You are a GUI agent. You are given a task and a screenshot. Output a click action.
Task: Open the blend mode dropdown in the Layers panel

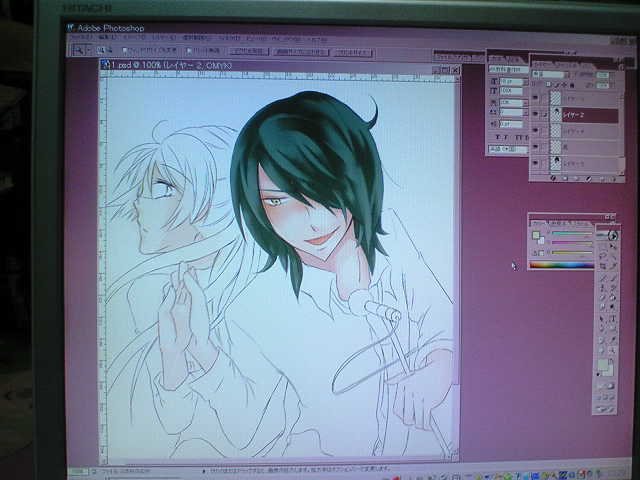click(x=549, y=74)
